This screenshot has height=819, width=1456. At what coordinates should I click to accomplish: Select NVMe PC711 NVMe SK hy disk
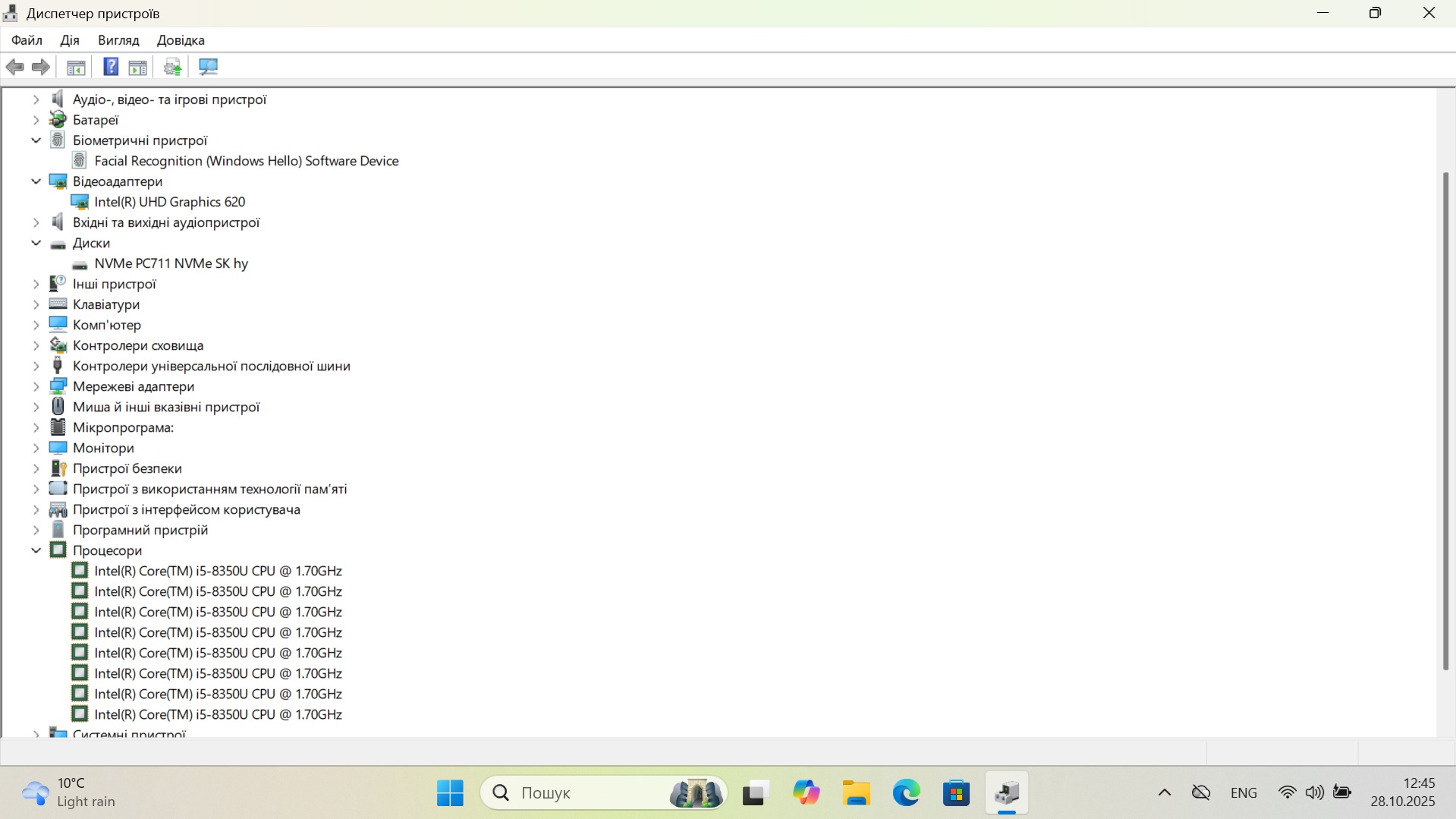click(171, 263)
